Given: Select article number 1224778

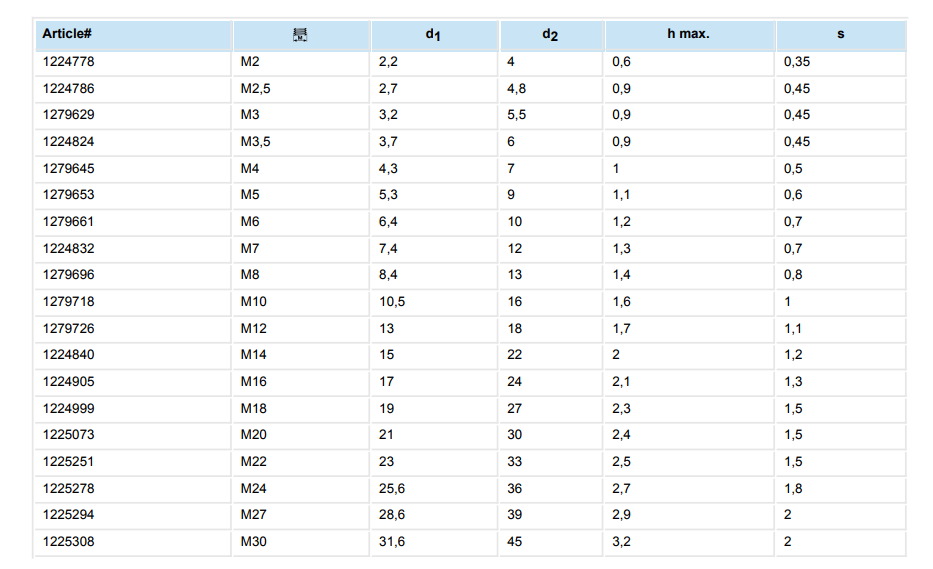Looking at the screenshot, I should tap(68, 62).
